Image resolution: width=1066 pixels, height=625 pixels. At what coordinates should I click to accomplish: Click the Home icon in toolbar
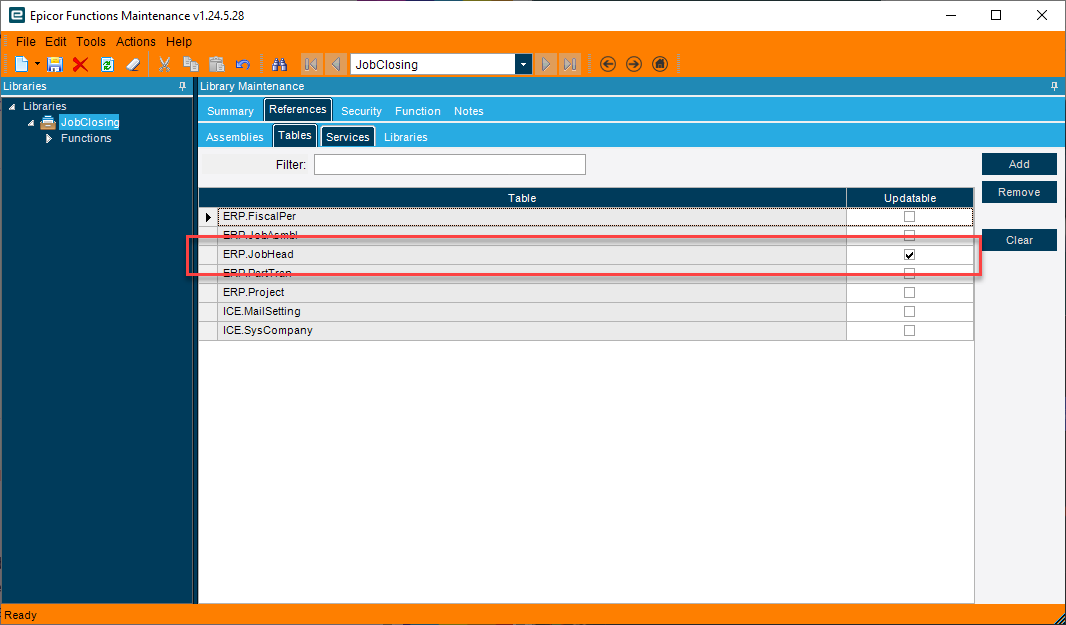click(x=659, y=64)
